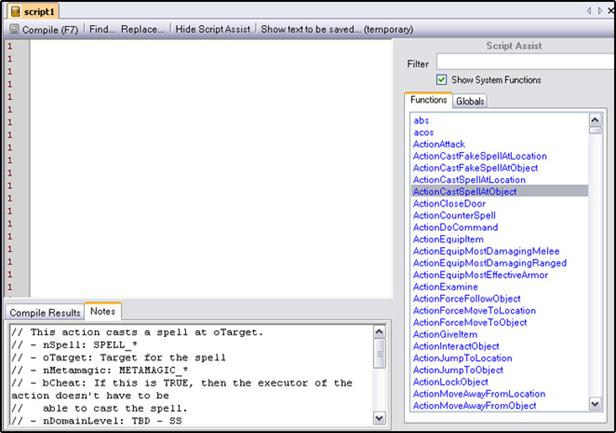Click the Notes pane scroll-up arrow
Image resolution: width=616 pixels, height=433 pixels.
379,332
